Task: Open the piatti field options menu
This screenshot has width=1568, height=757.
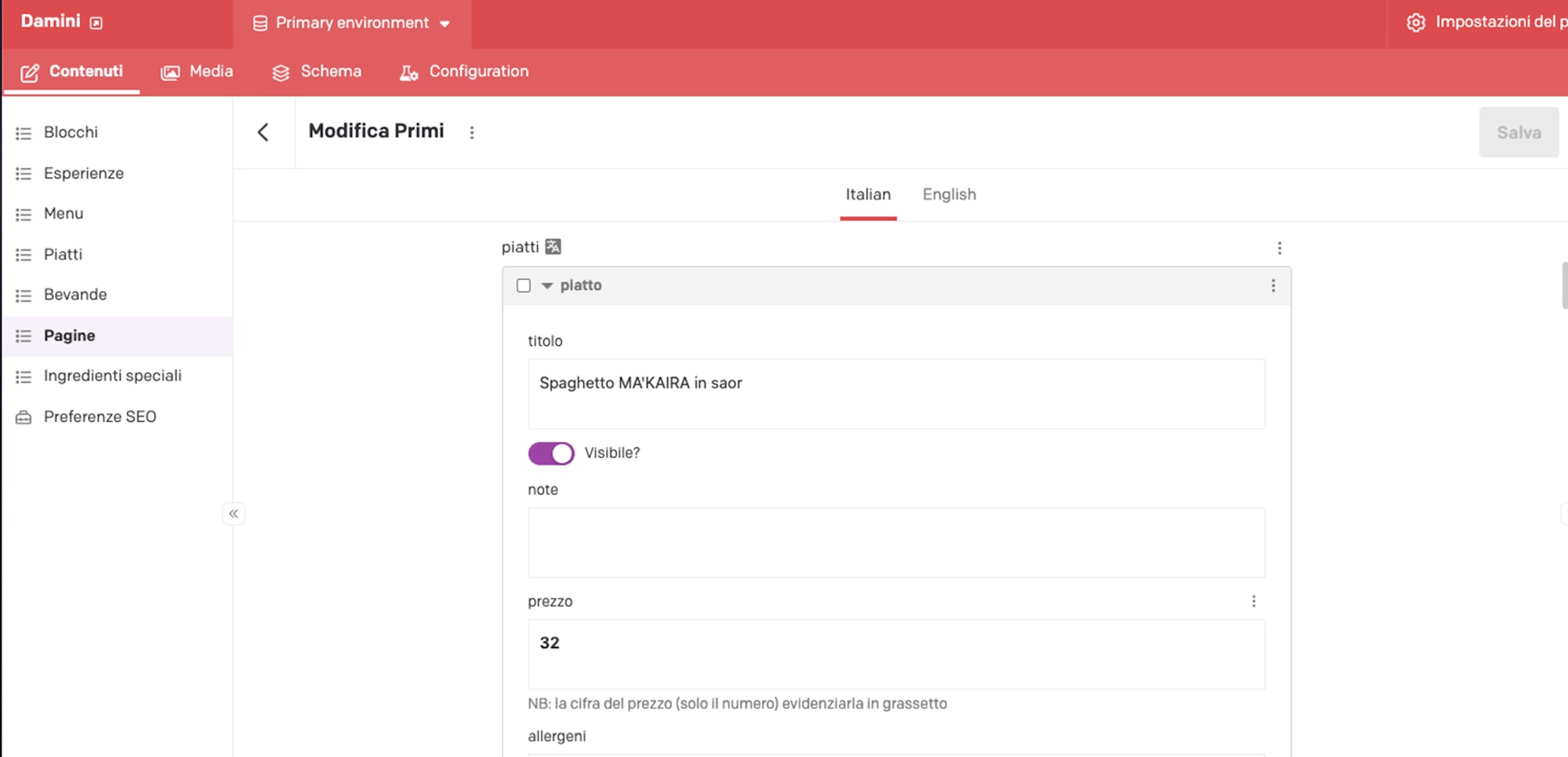Action: tap(1279, 248)
